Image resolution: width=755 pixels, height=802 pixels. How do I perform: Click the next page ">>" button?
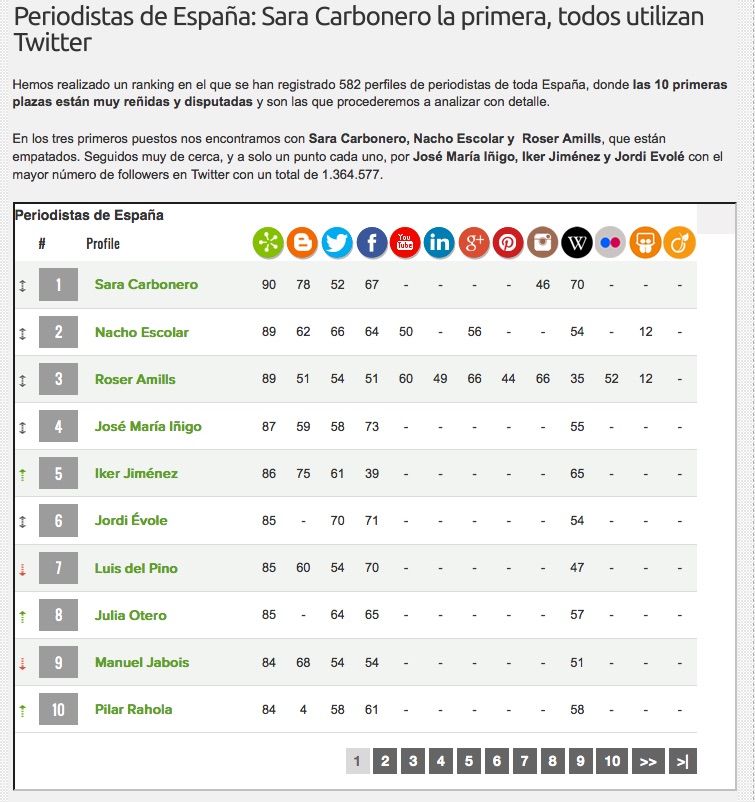(648, 761)
